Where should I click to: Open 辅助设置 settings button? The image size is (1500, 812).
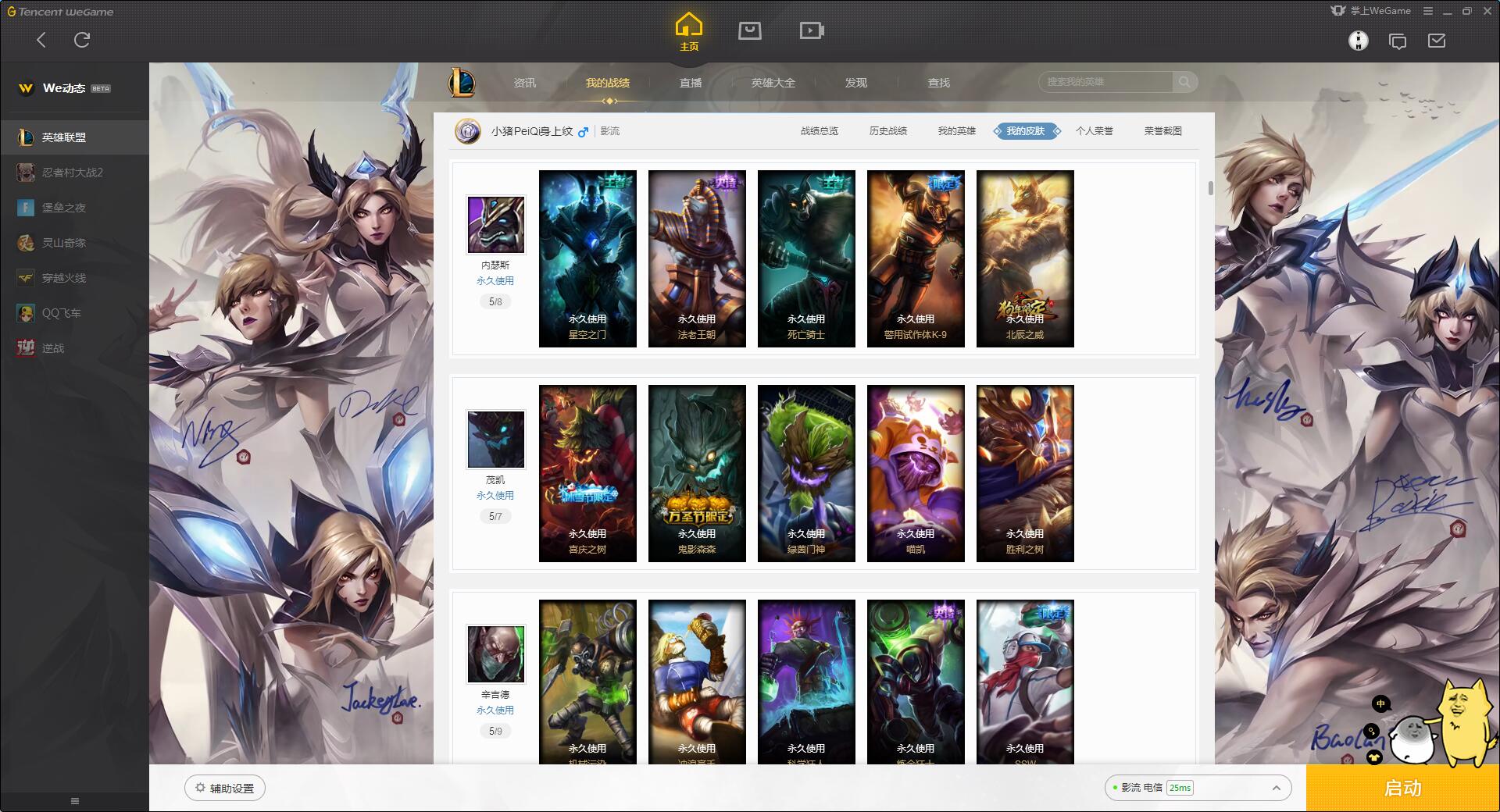coord(225,788)
